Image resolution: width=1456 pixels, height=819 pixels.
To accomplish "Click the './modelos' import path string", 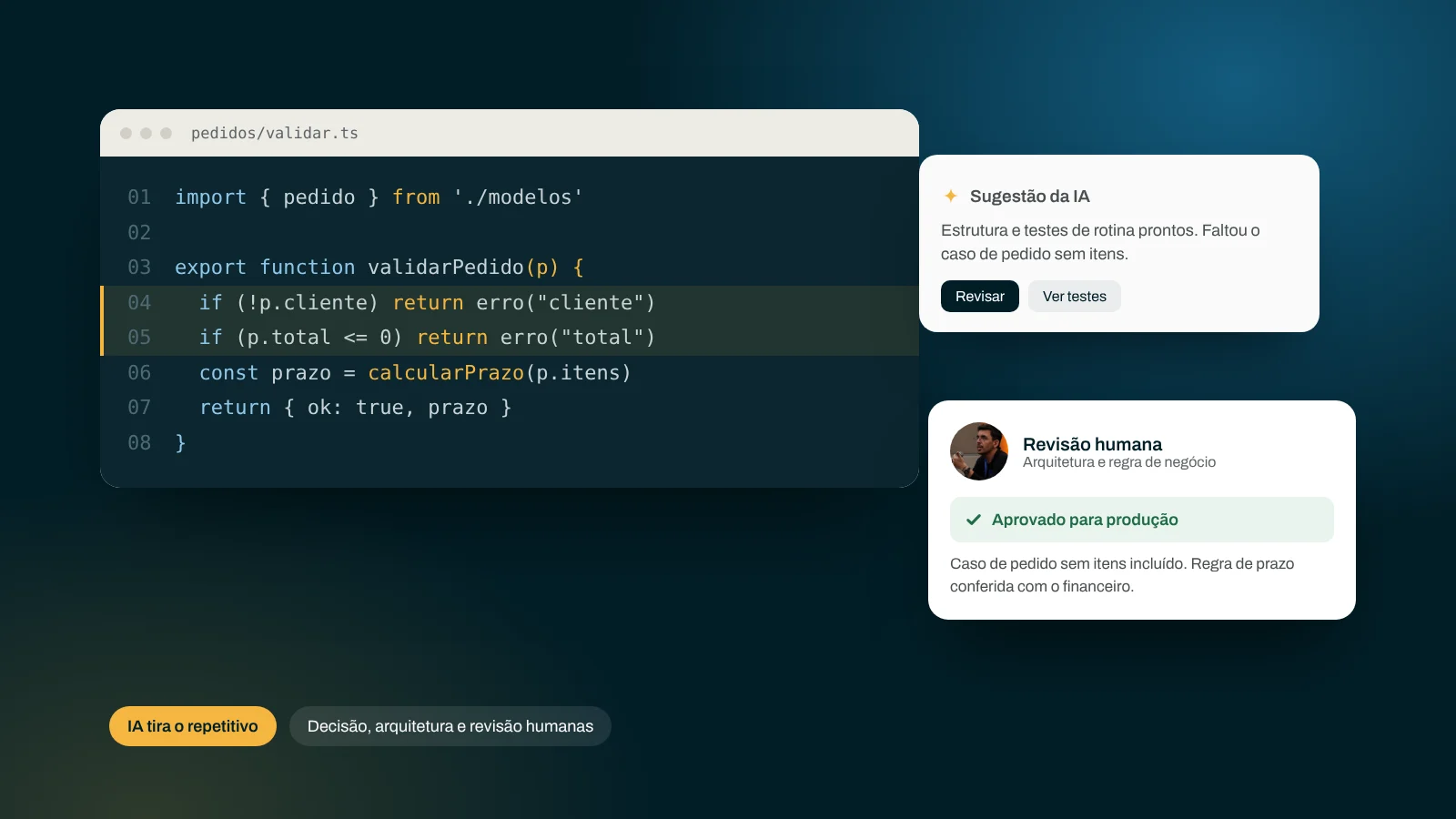I will (518, 197).
